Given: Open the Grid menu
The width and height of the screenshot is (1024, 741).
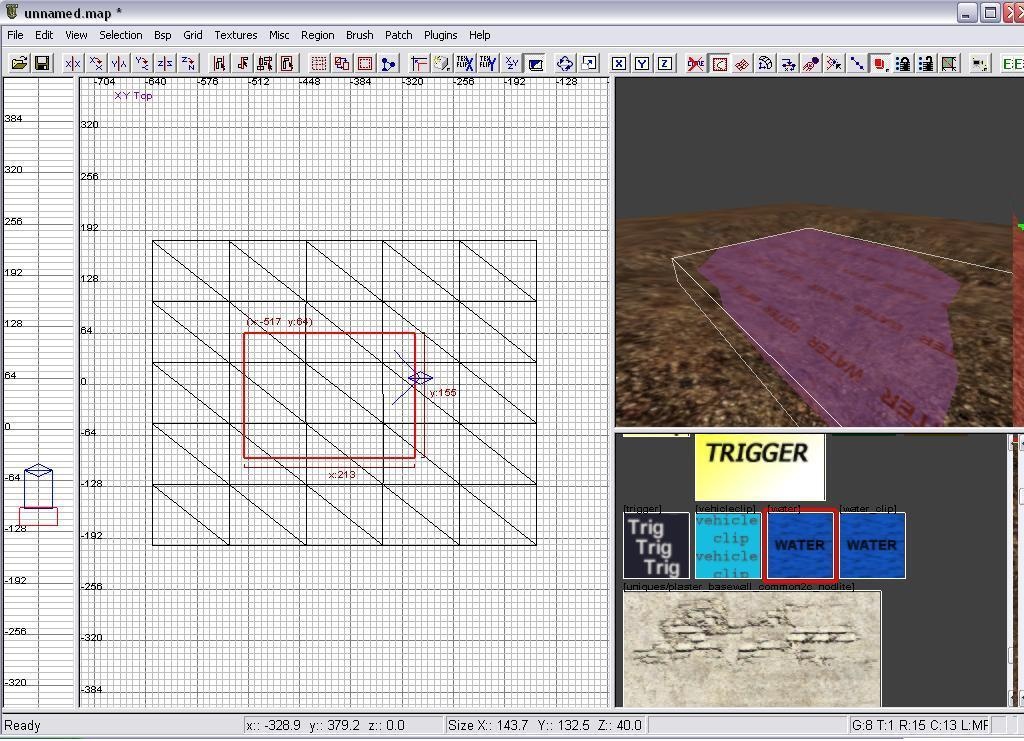Looking at the screenshot, I should click(193, 35).
